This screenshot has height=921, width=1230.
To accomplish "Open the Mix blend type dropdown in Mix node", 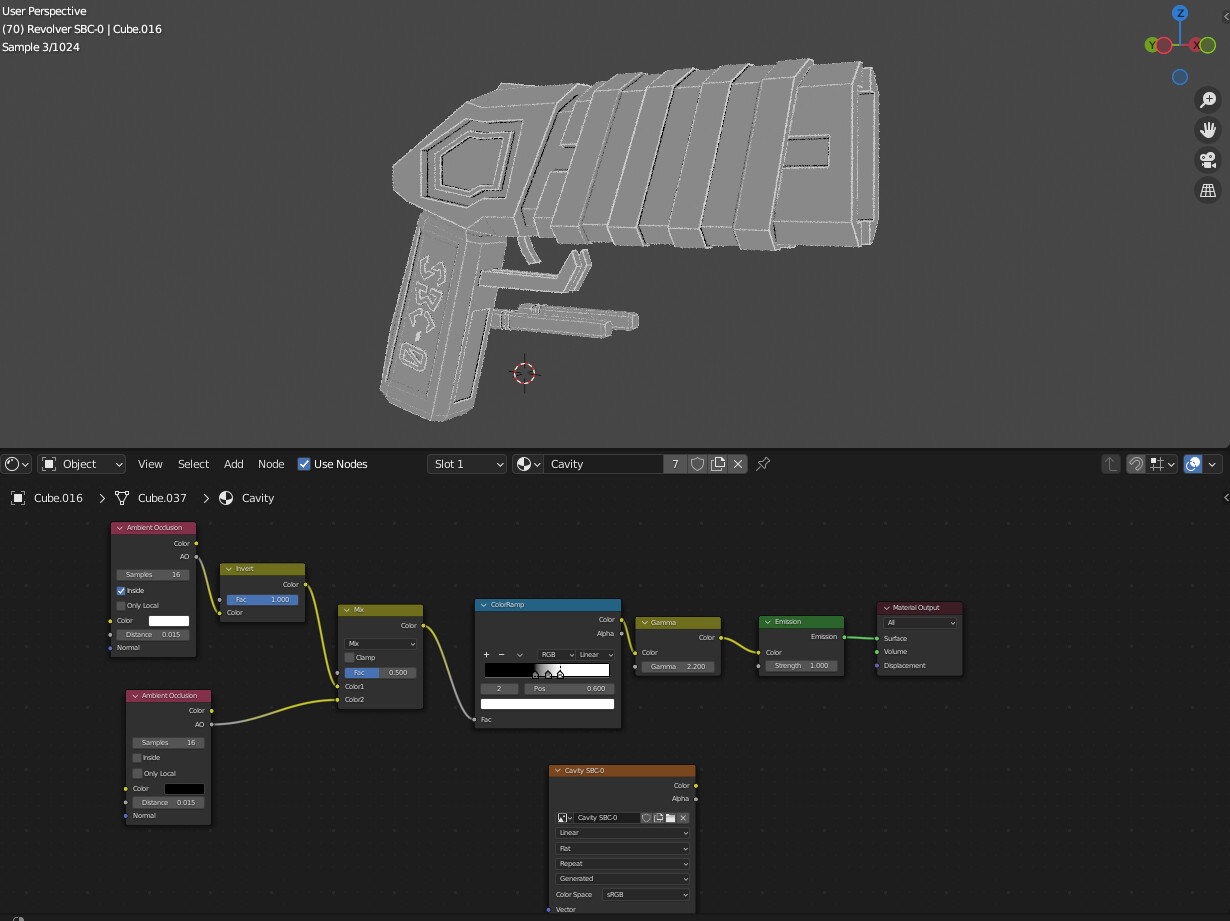I will tap(380, 643).
